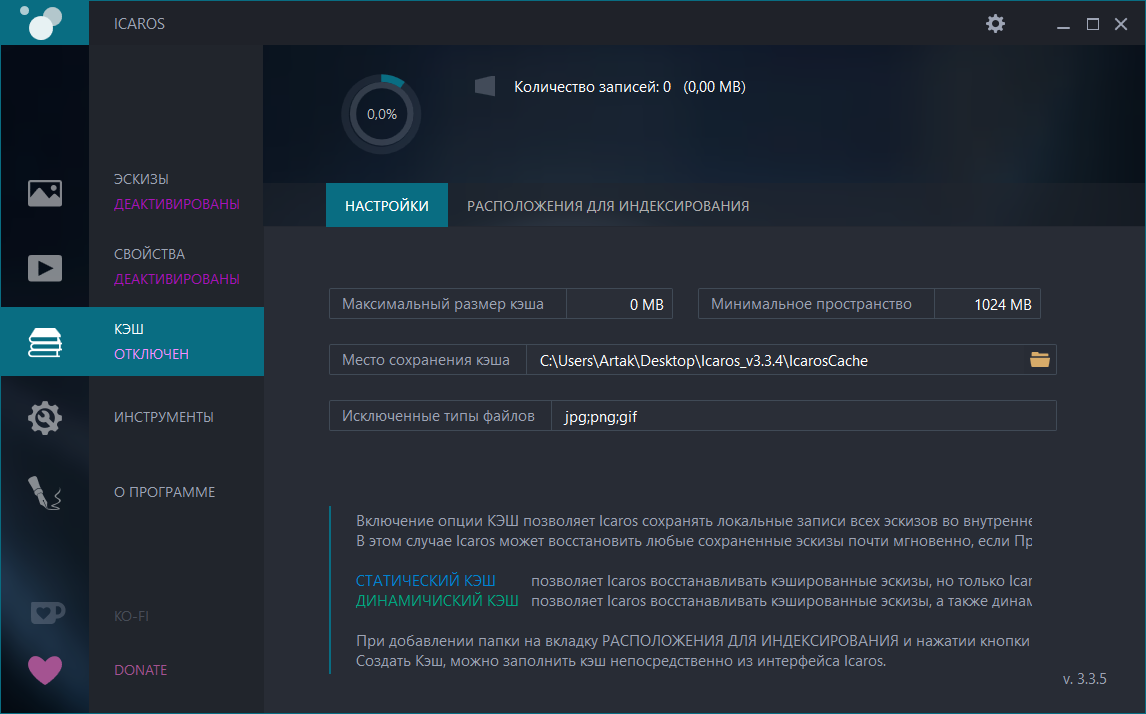Click the СТАТИЧЕСКИЙ КЭШ label
The height and width of the screenshot is (714, 1146).
tap(425, 581)
